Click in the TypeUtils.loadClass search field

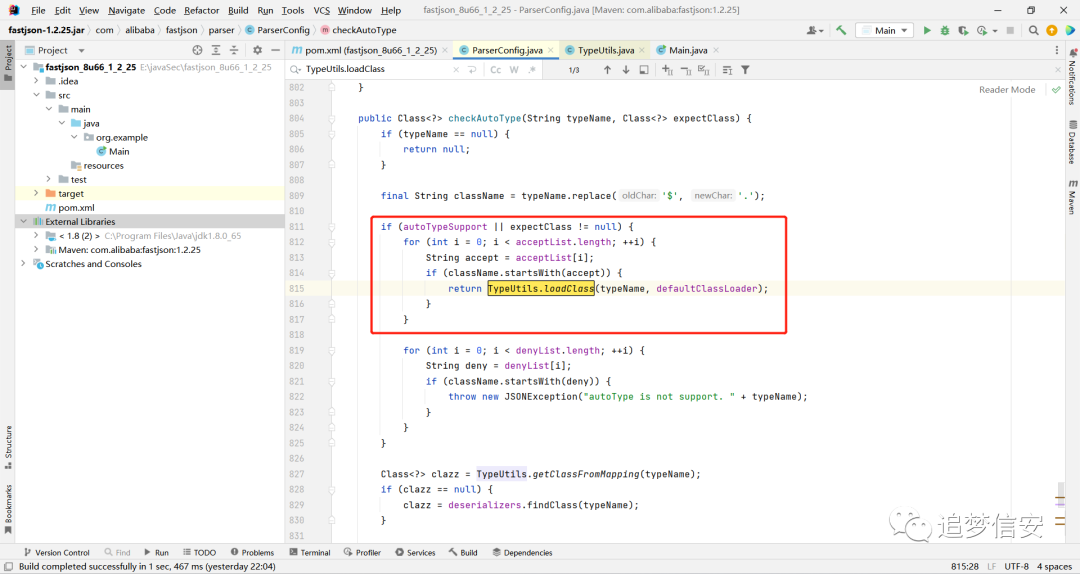tap(379, 70)
